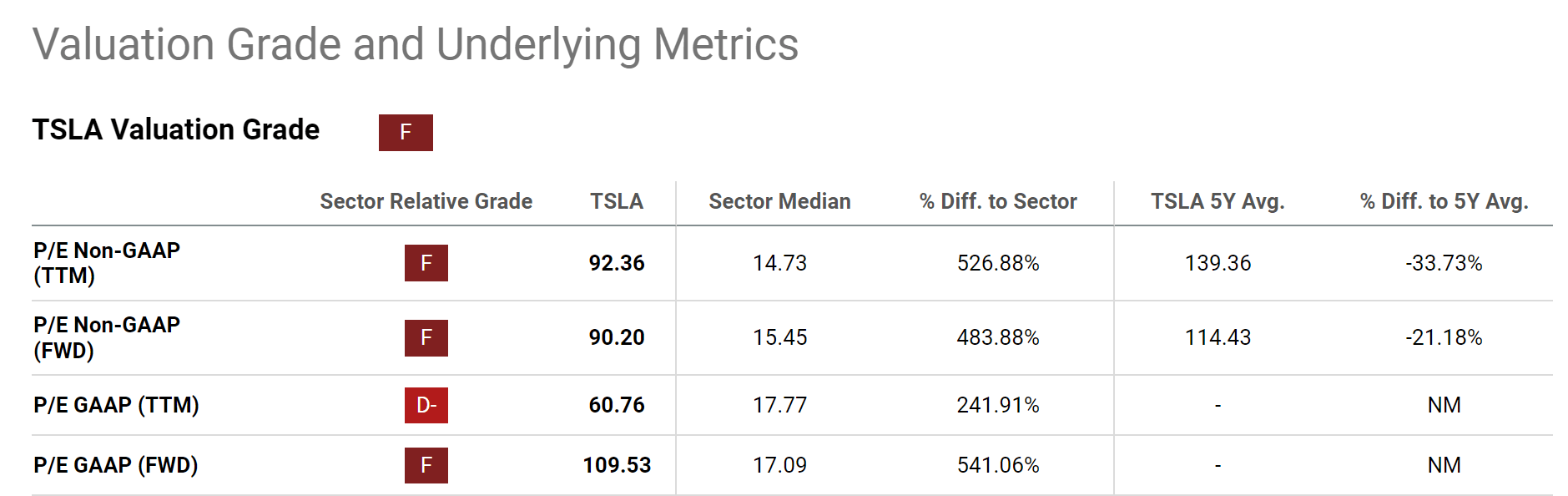This screenshot has width=1568, height=496.
Task: Click the 109.53 TSLA forward GAAP P/E value
Action: click(617, 465)
